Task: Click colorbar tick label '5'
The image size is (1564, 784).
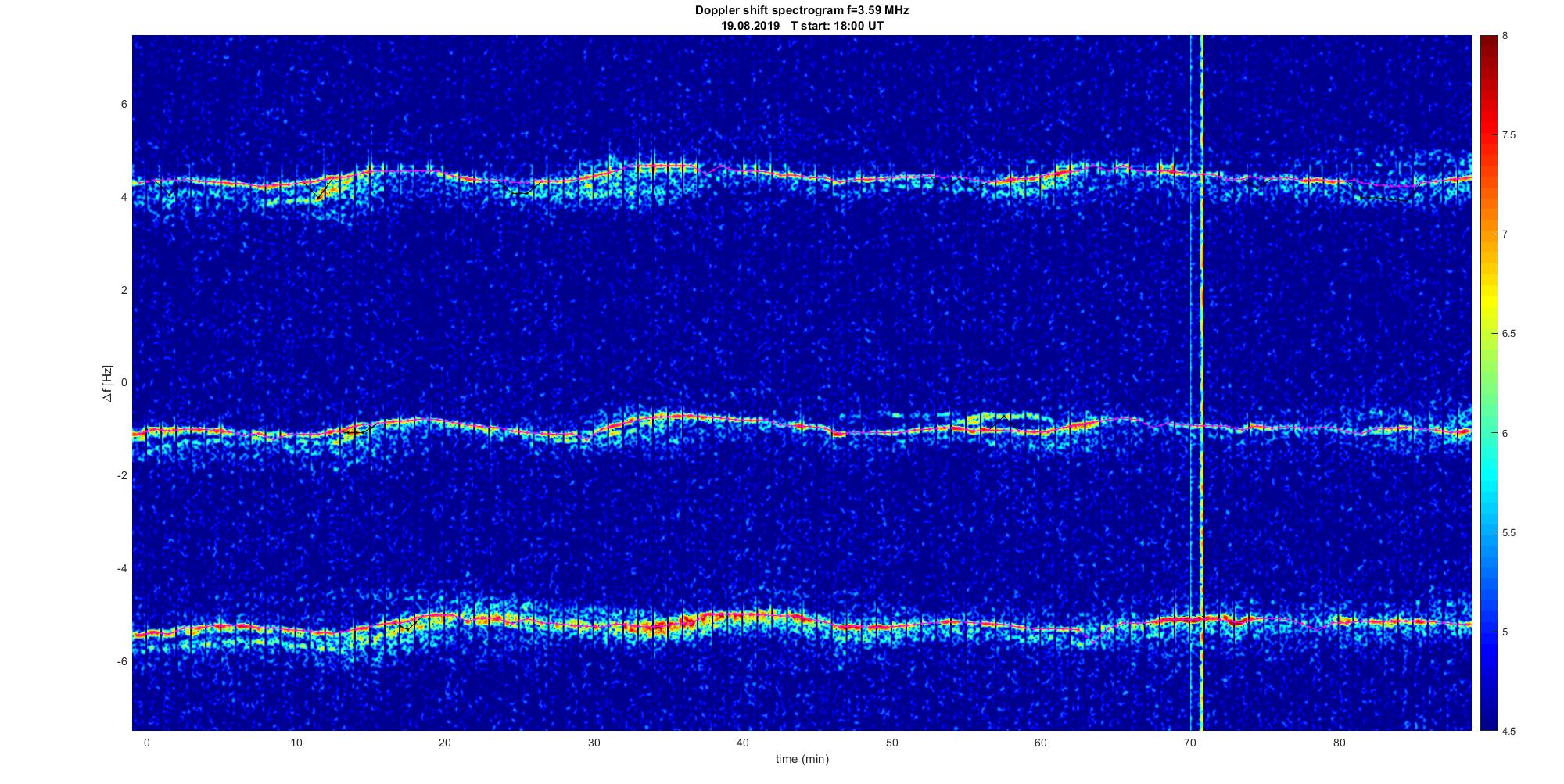Action: coord(1505,632)
